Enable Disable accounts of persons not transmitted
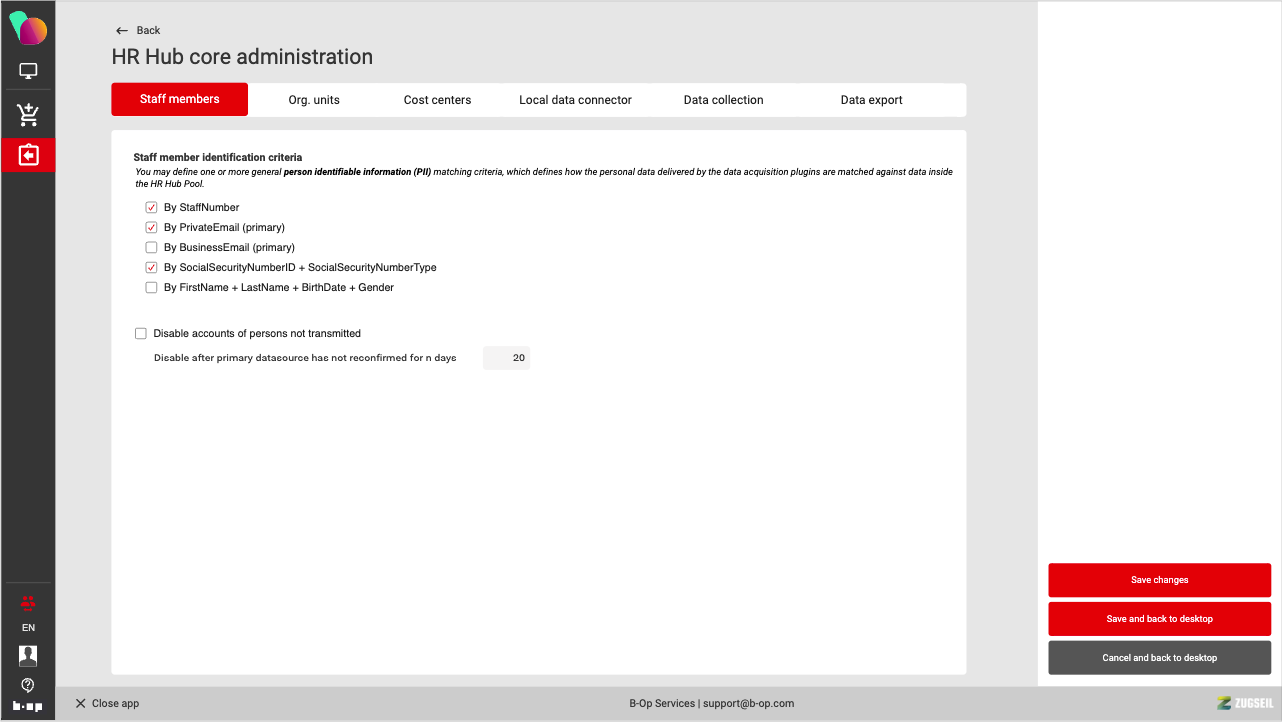1282x722 pixels. 141,334
